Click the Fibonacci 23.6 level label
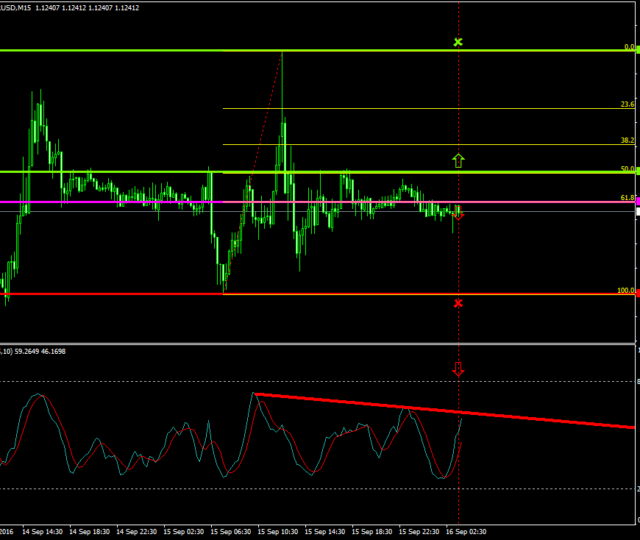 [627, 104]
